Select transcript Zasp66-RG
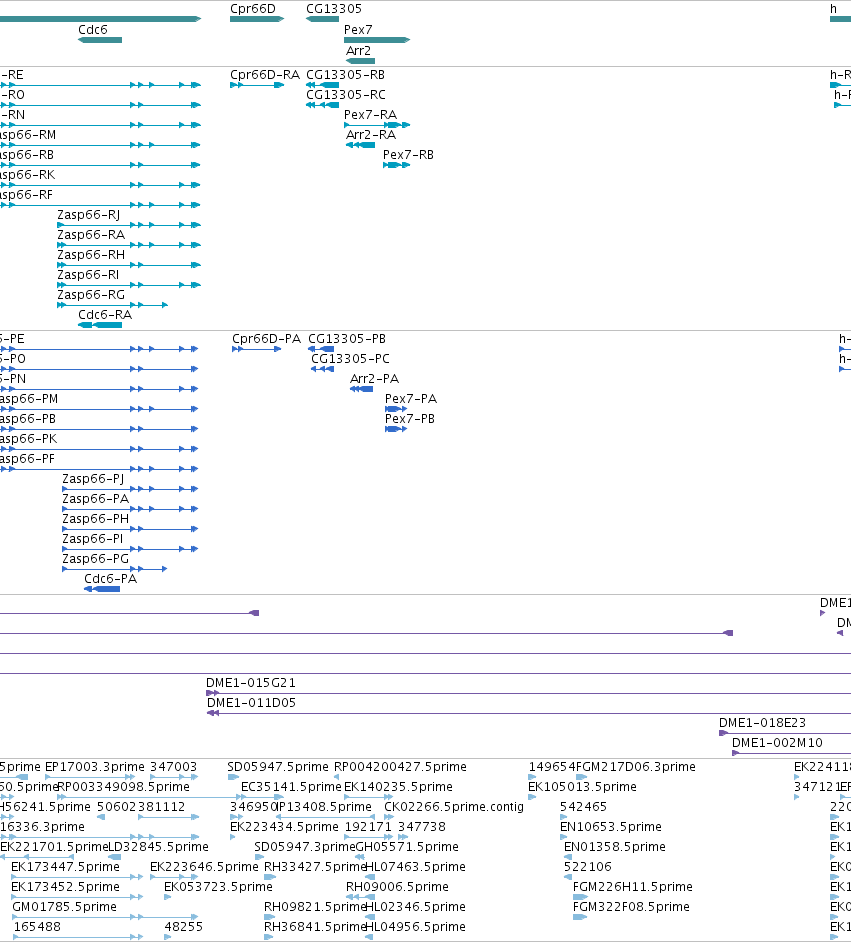Viewport: 851px width, 942px height. (91, 294)
